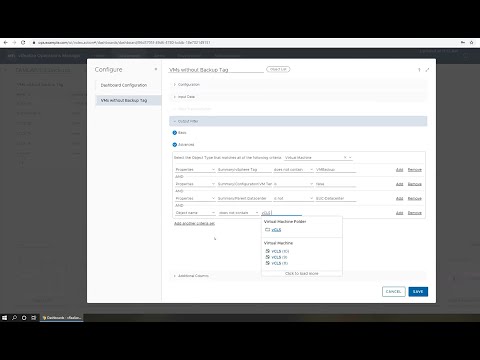480x360 pixels.
Task: Open the Virtual Machine object type dropdown
Action: pyautogui.click(x=350, y=157)
